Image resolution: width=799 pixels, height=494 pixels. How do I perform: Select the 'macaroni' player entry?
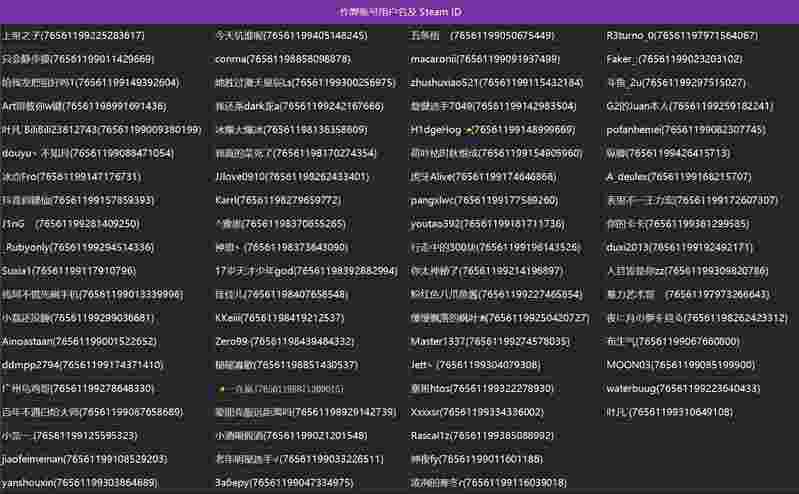point(485,59)
